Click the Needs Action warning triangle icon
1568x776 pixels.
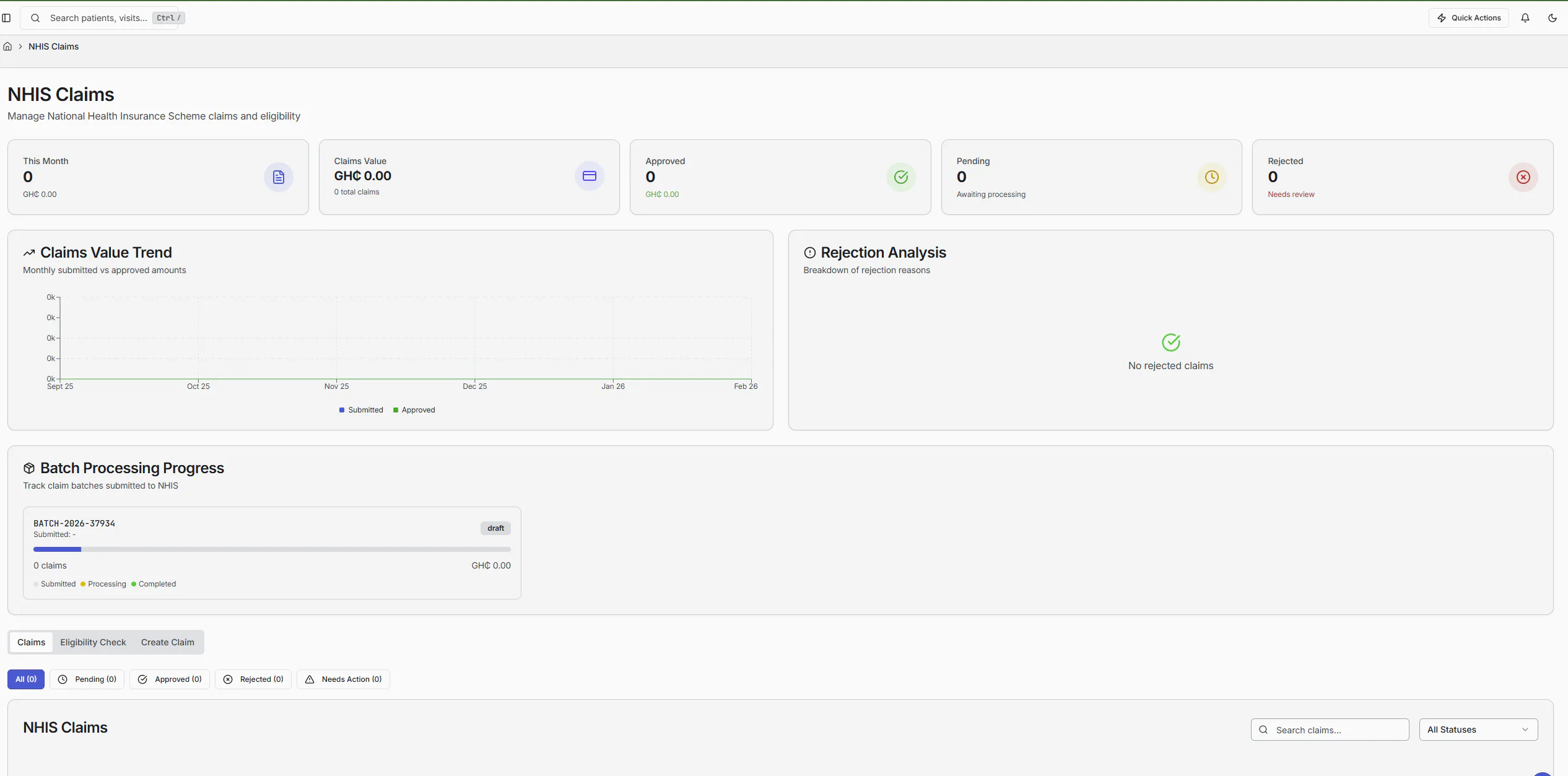click(x=310, y=679)
